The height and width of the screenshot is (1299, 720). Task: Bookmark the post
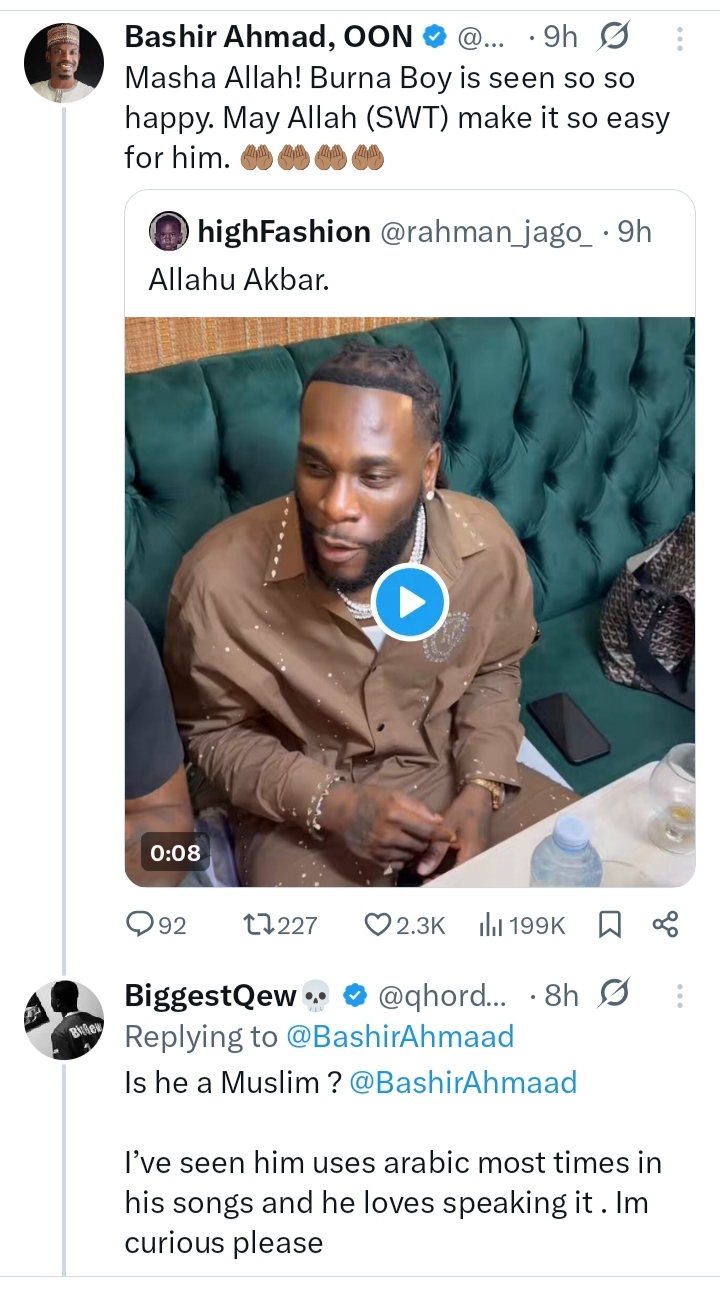609,925
